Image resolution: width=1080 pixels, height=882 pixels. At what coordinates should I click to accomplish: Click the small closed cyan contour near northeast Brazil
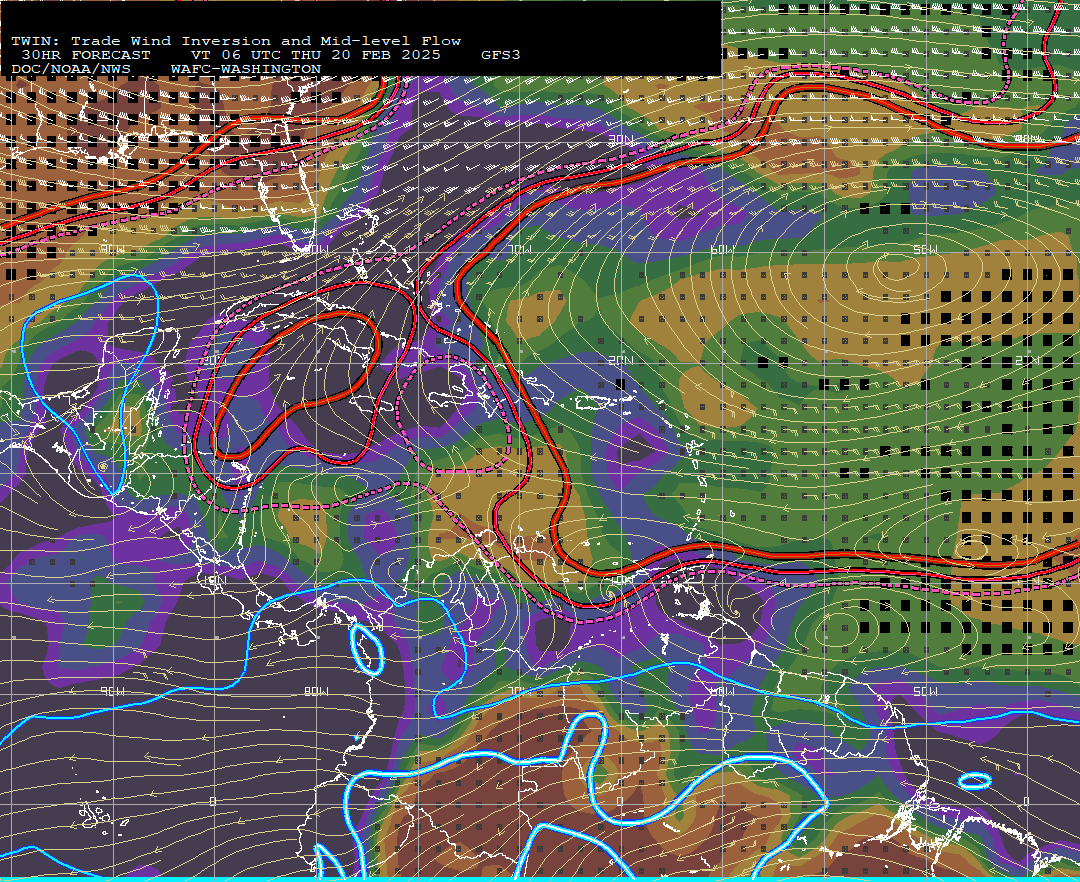click(x=975, y=781)
